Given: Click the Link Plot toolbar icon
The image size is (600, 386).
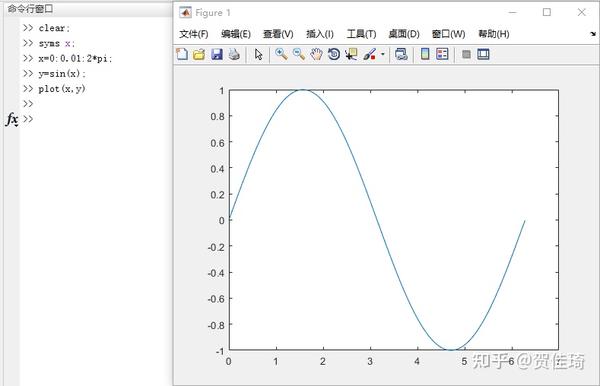Looking at the screenshot, I should tap(401, 54).
